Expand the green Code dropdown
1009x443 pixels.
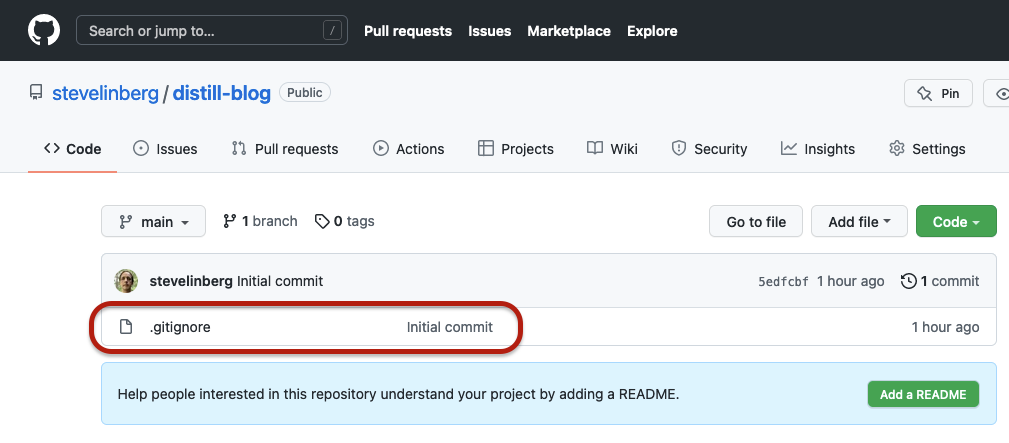(x=956, y=222)
